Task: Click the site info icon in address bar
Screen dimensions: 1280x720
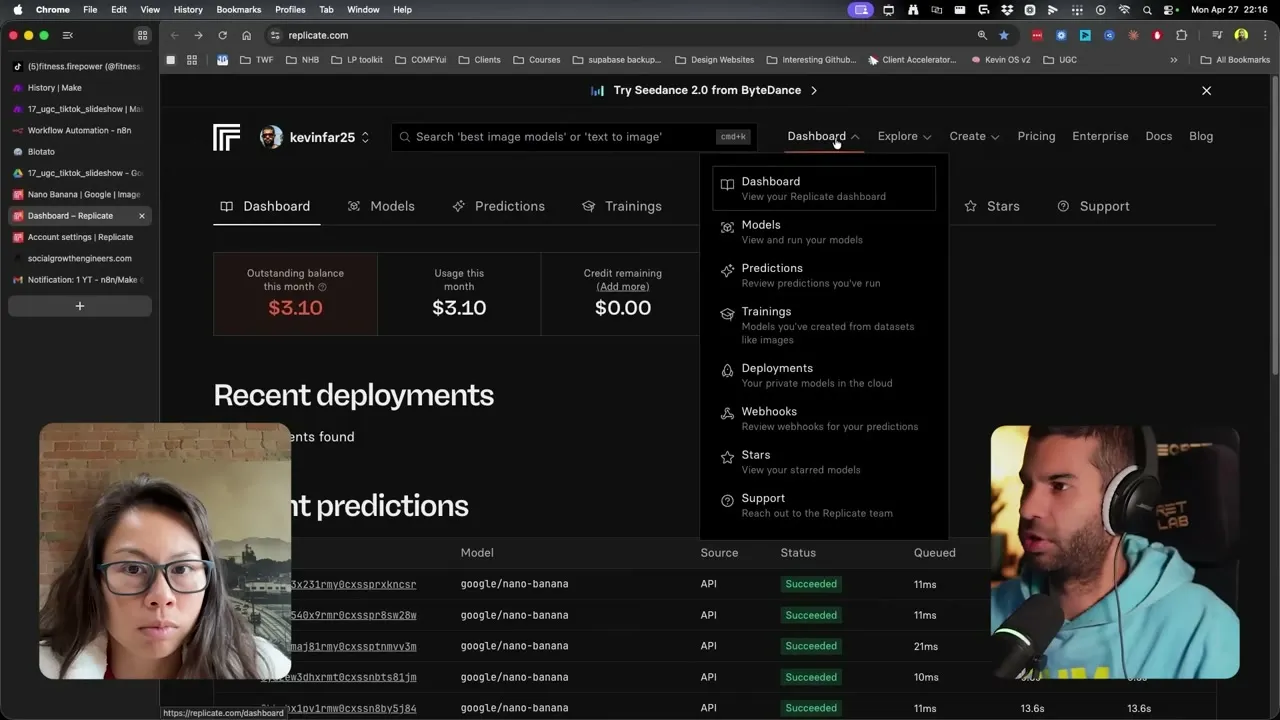Action: [276, 35]
